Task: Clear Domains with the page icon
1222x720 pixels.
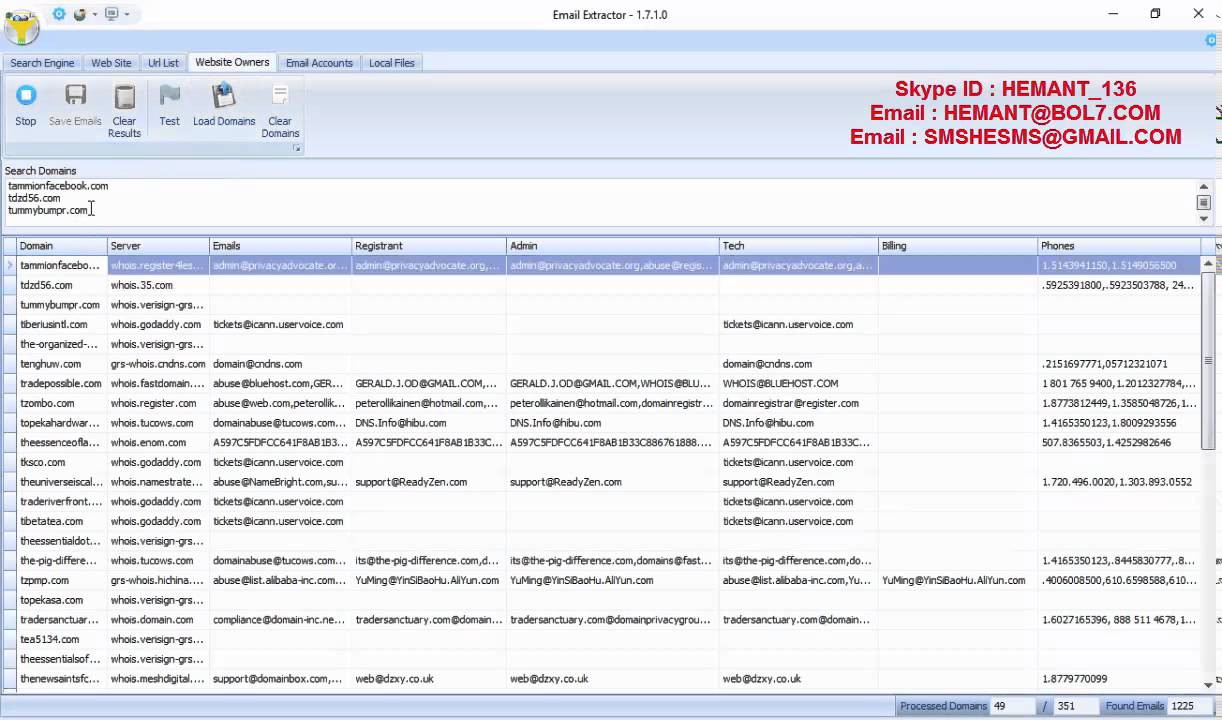Action: click(280, 111)
